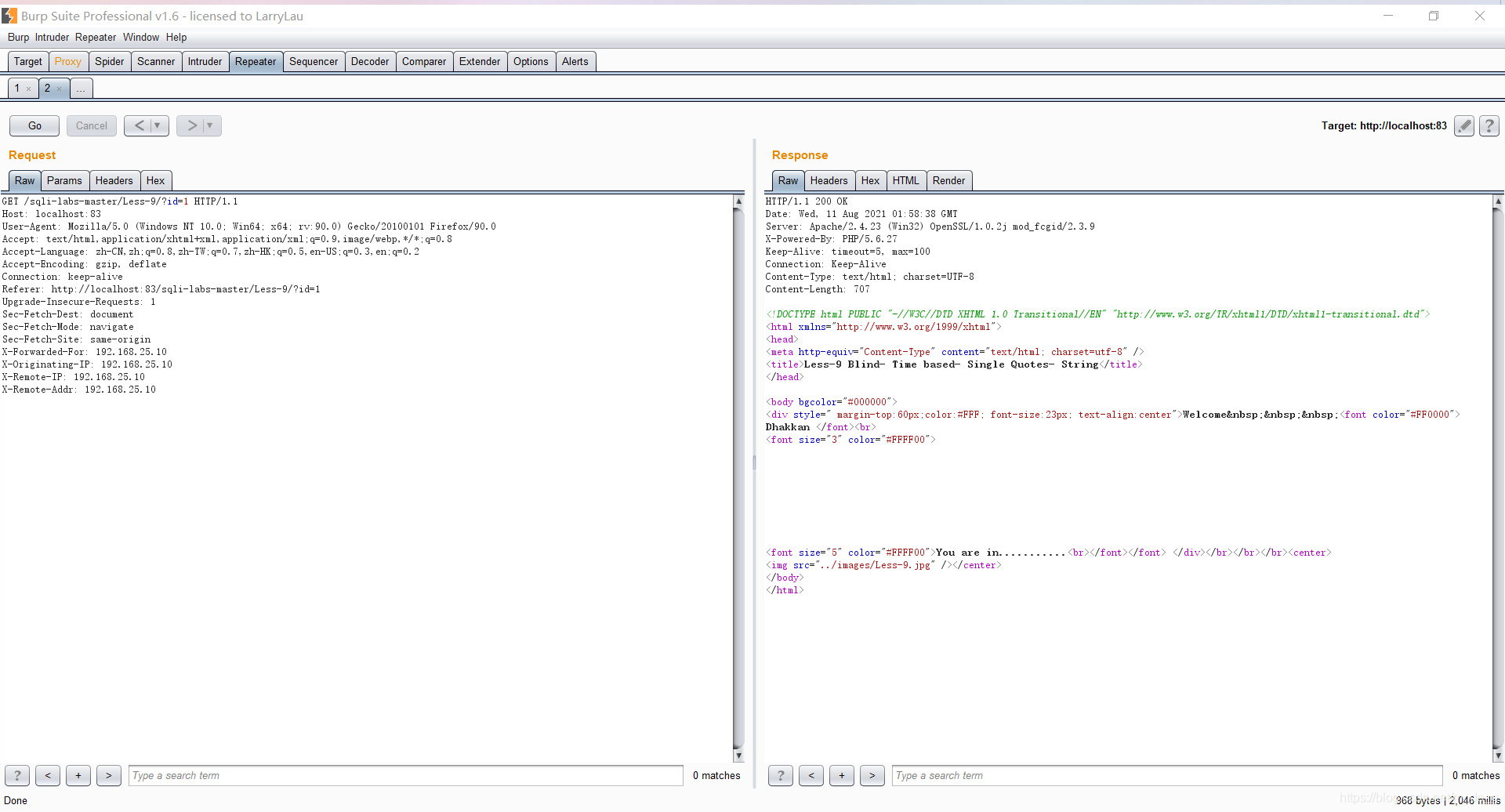Open the Window menu
1505x812 pixels.
(141, 37)
